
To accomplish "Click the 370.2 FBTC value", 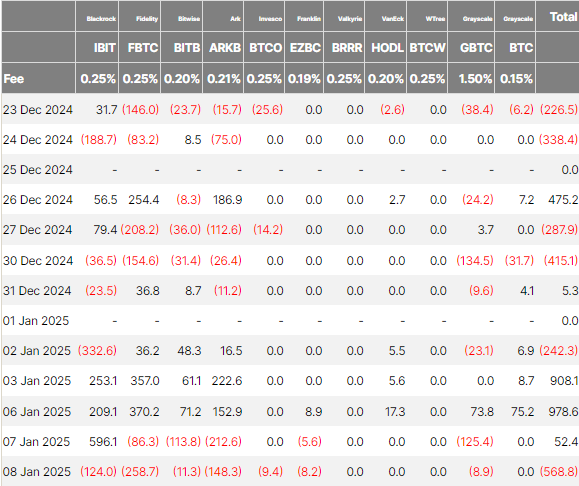I will [144, 411].
